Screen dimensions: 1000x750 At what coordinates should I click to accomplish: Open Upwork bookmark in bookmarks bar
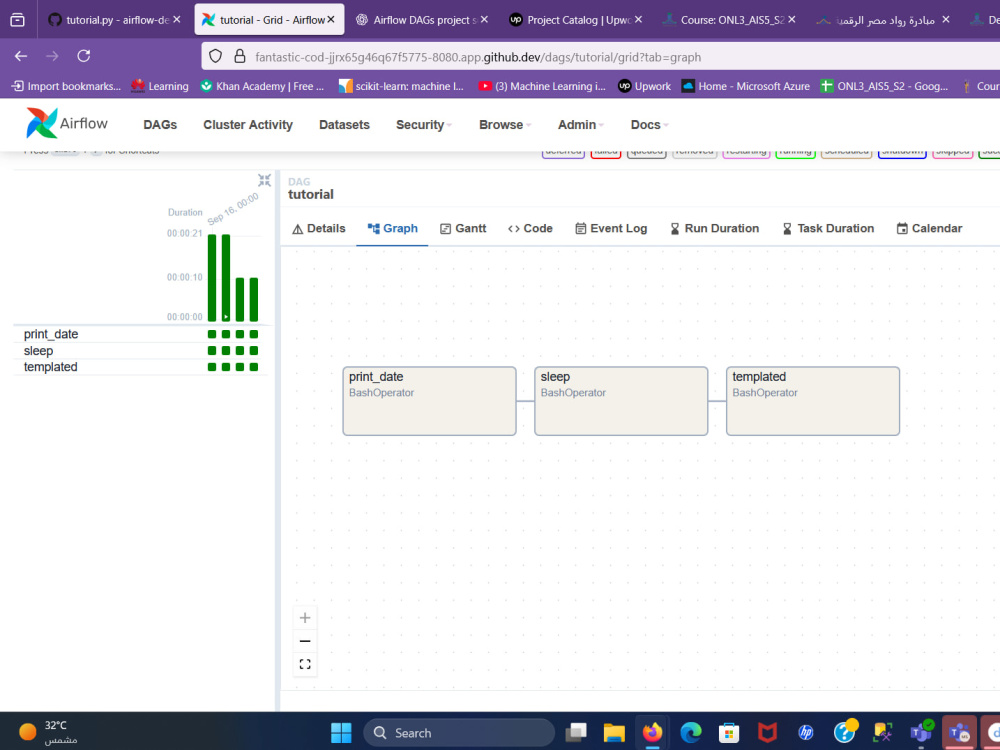(x=644, y=86)
